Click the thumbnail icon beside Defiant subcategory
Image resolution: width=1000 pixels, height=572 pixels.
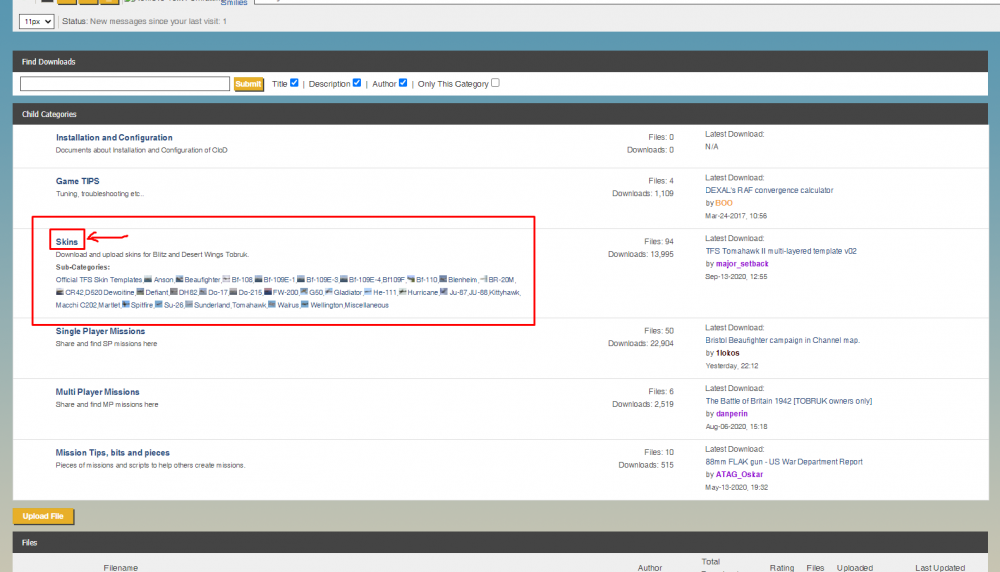coord(140,292)
